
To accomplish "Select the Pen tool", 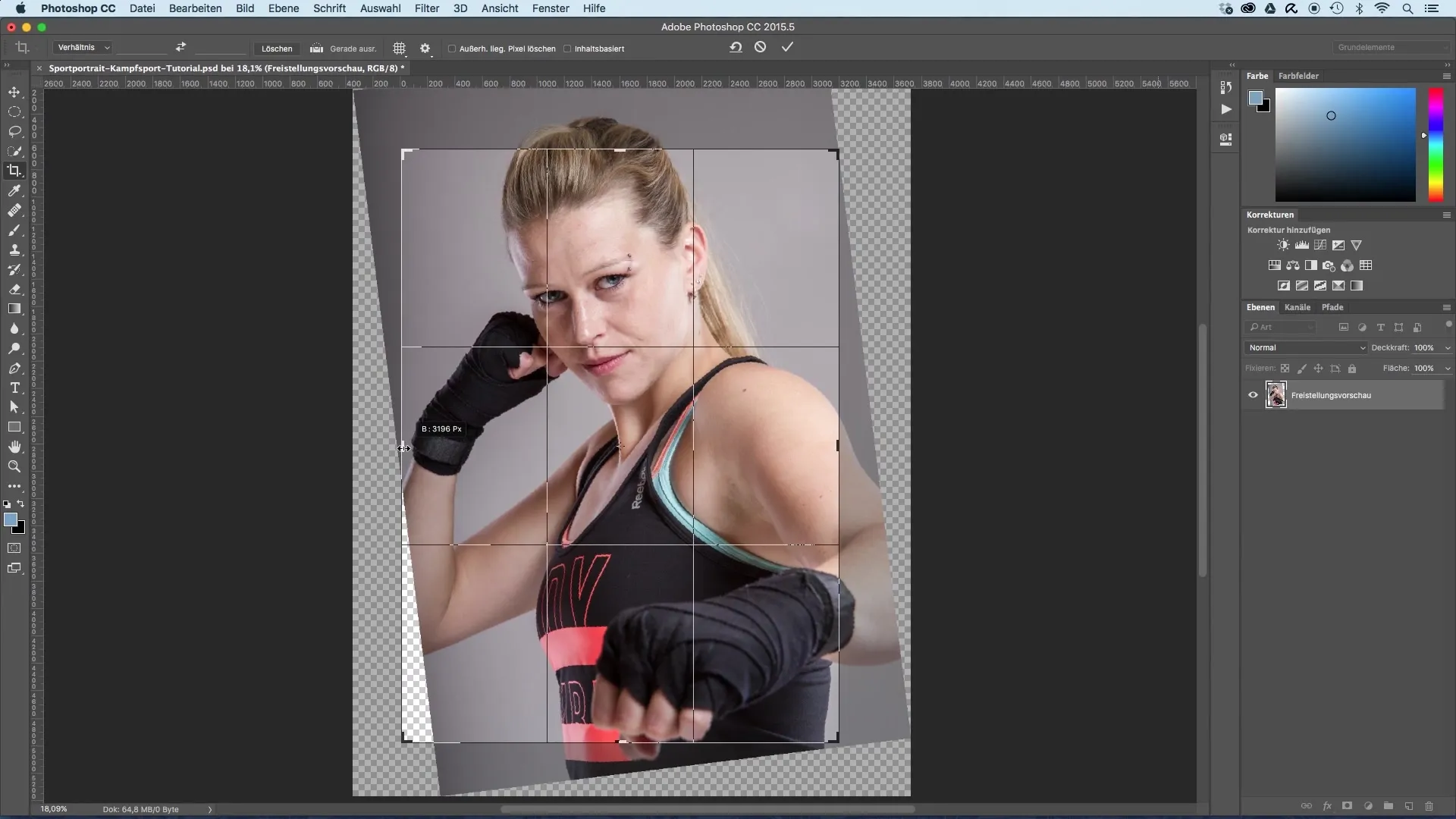I will pyautogui.click(x=14, y=368).
